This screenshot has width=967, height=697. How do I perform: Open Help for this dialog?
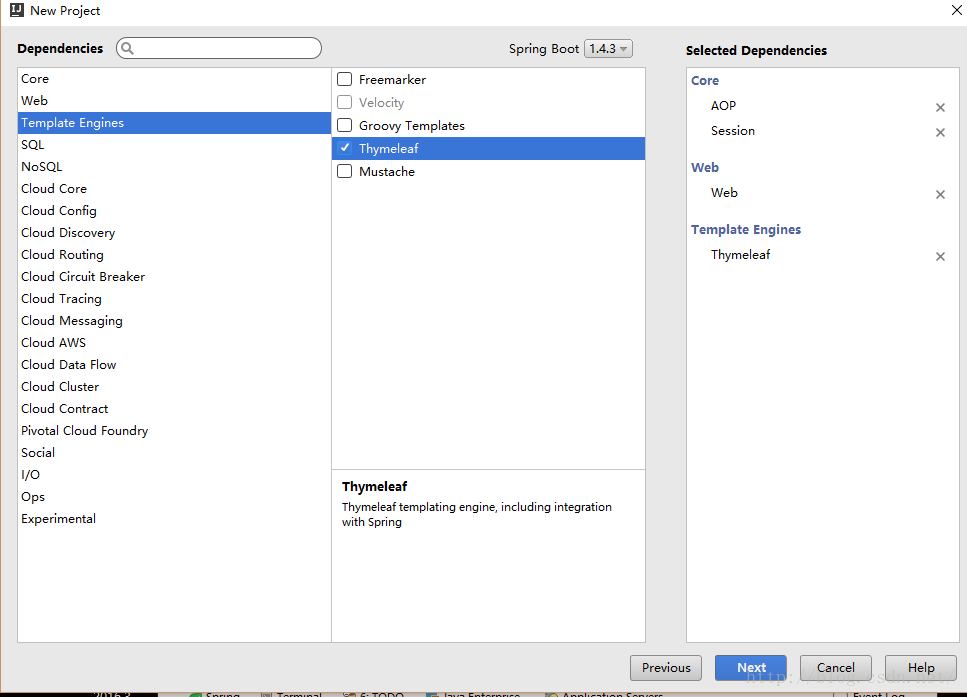pos(921,667)
